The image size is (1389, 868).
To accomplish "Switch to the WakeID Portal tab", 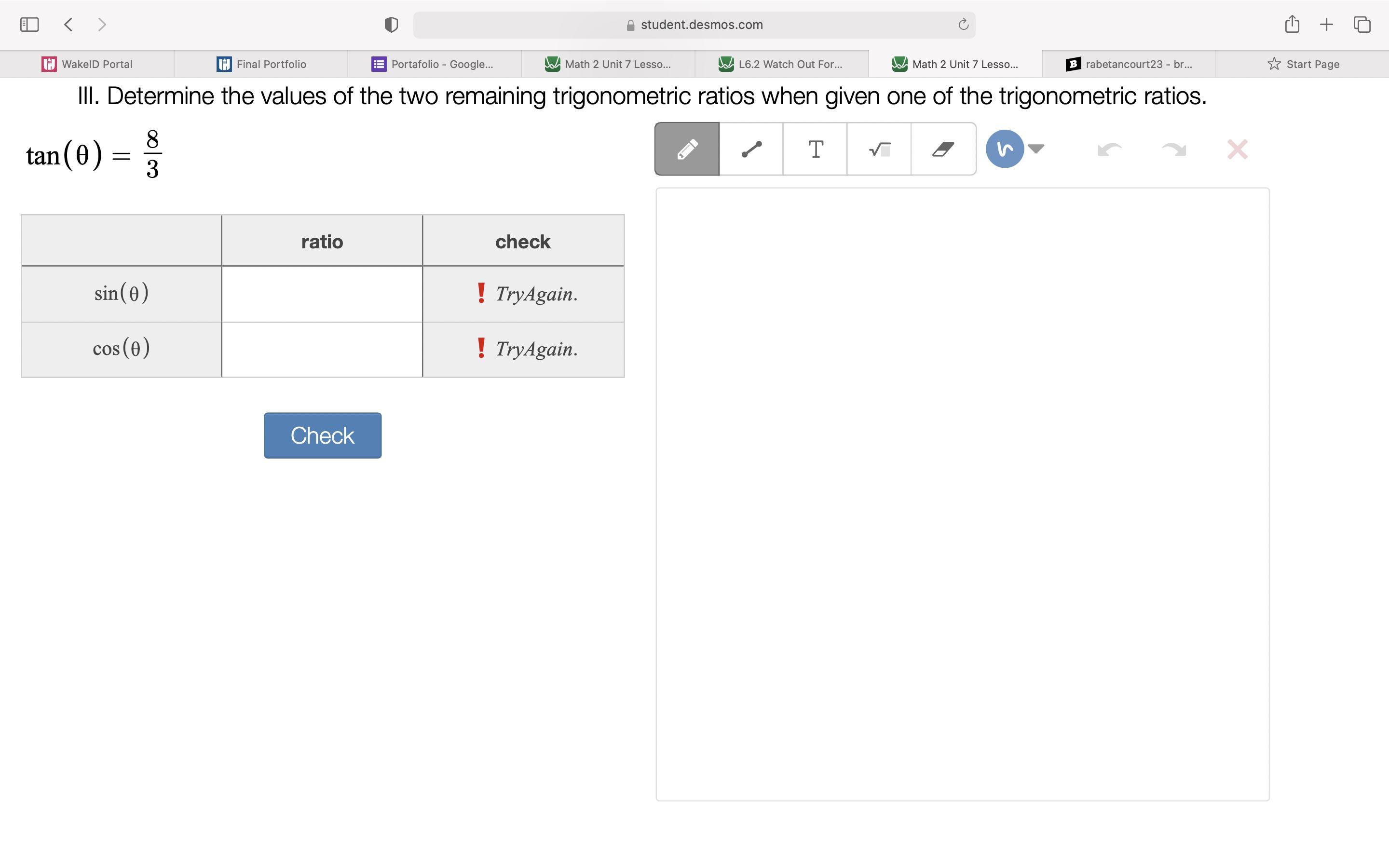I will (x=87, y=64).
